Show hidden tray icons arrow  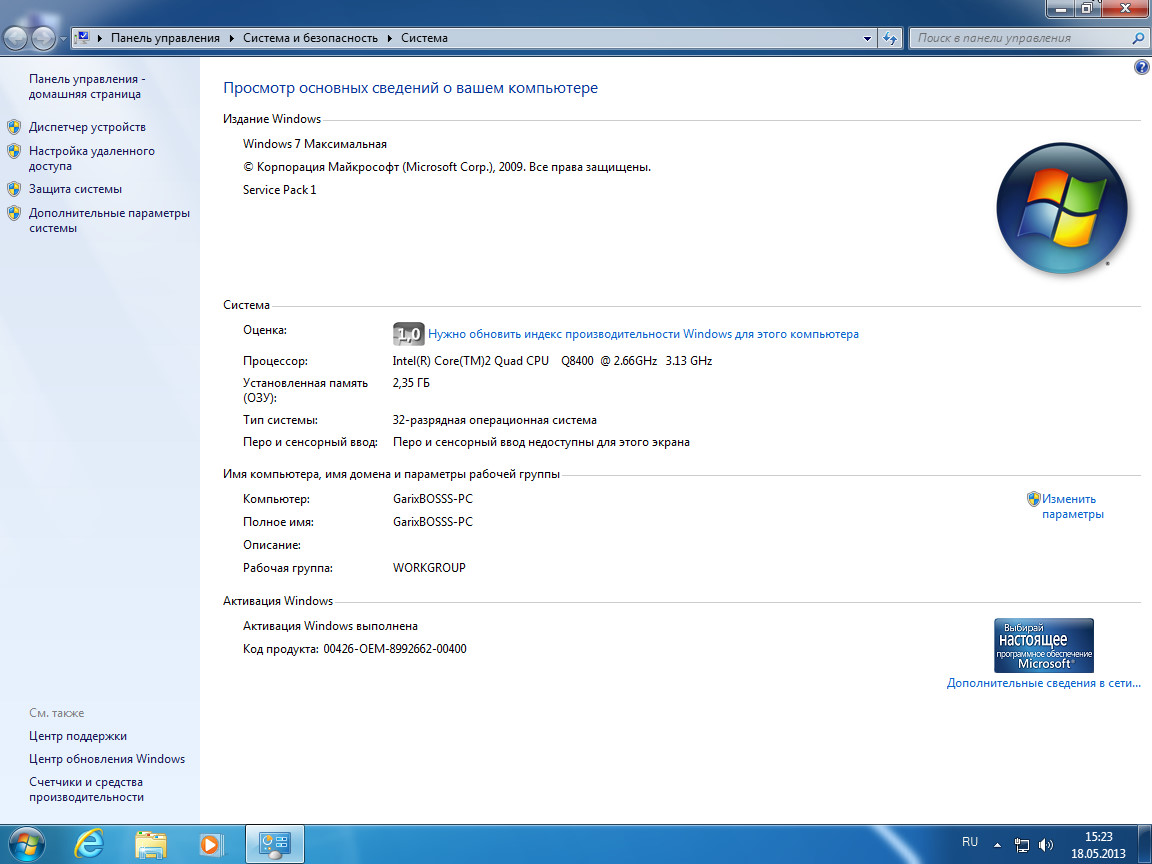coord(997,845)
